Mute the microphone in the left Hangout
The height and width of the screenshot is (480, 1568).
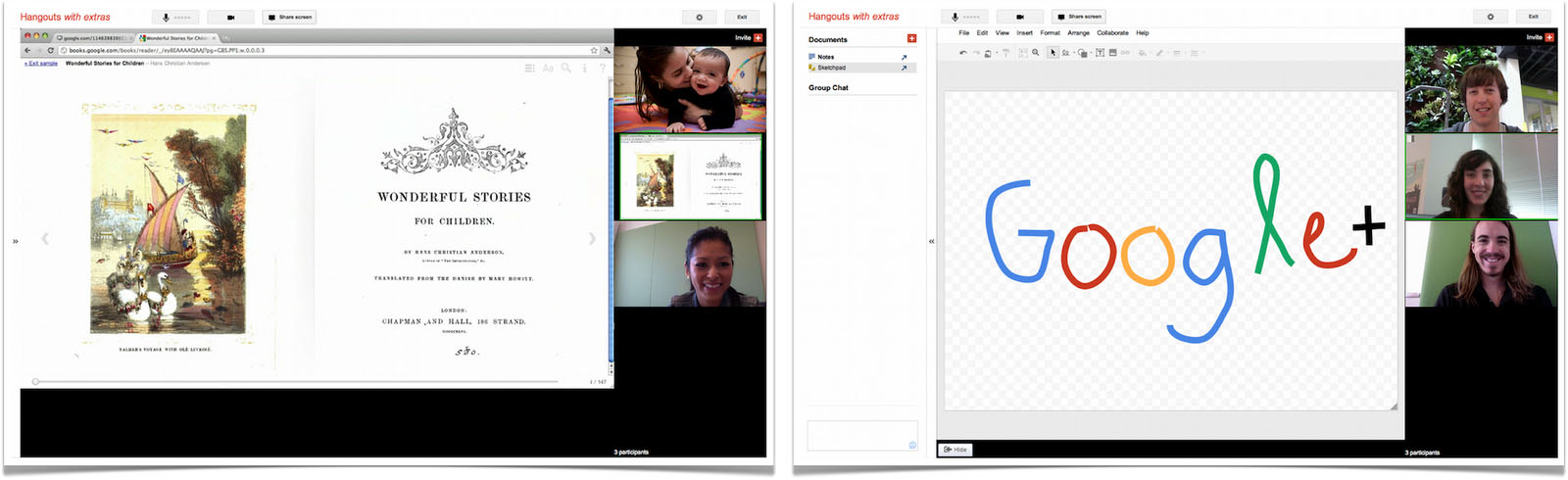point(175,17)
